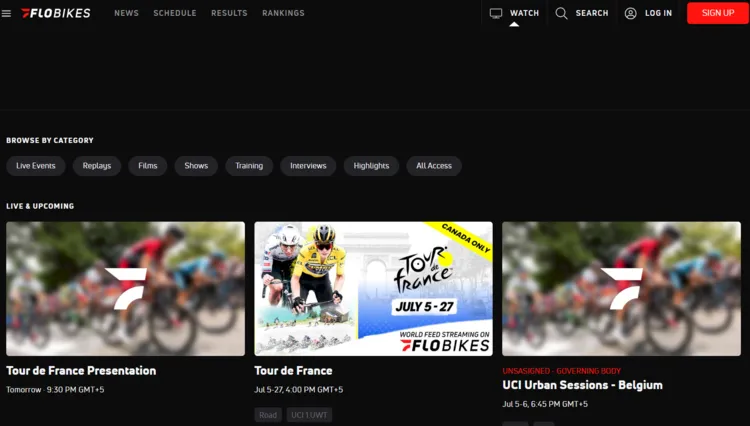The image size is (750, 426).
Task: Select the Interviews category
Action: [x=308, y=166]
